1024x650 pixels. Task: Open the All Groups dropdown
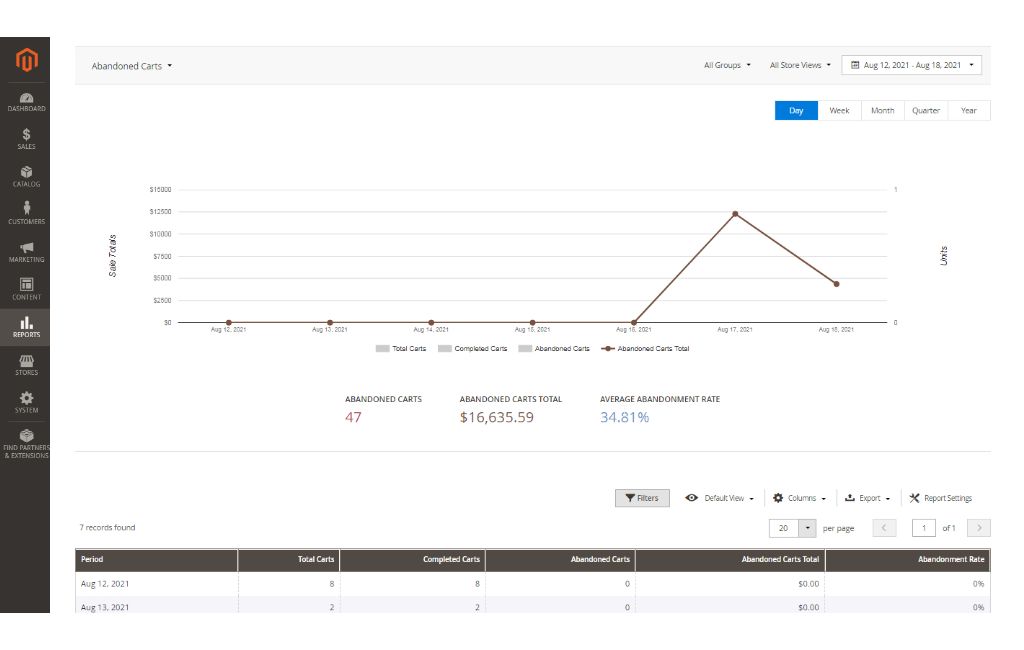727,65
